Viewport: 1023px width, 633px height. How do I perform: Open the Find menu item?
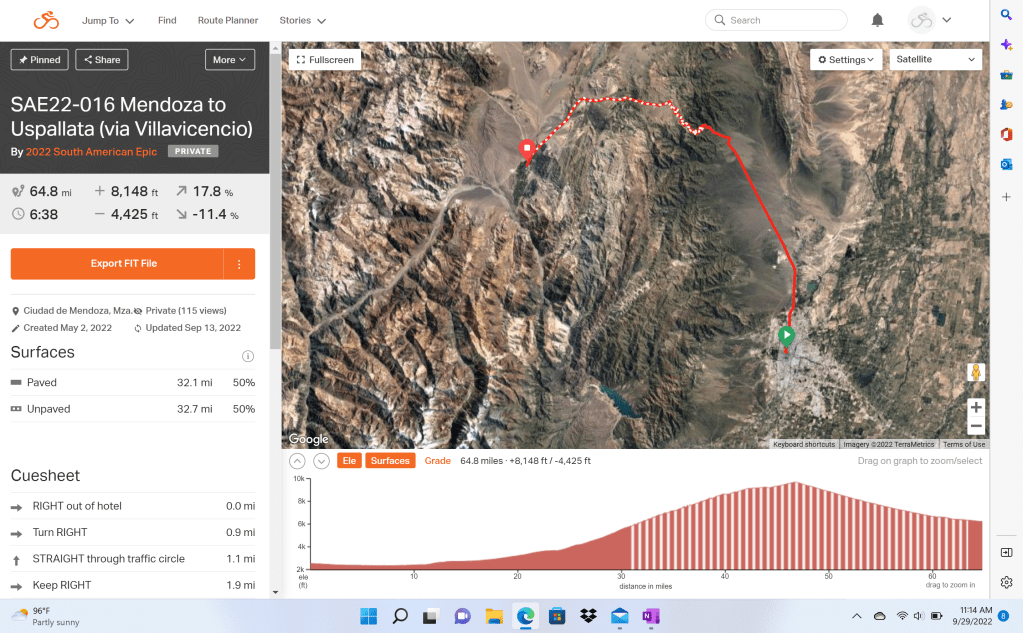167,20
